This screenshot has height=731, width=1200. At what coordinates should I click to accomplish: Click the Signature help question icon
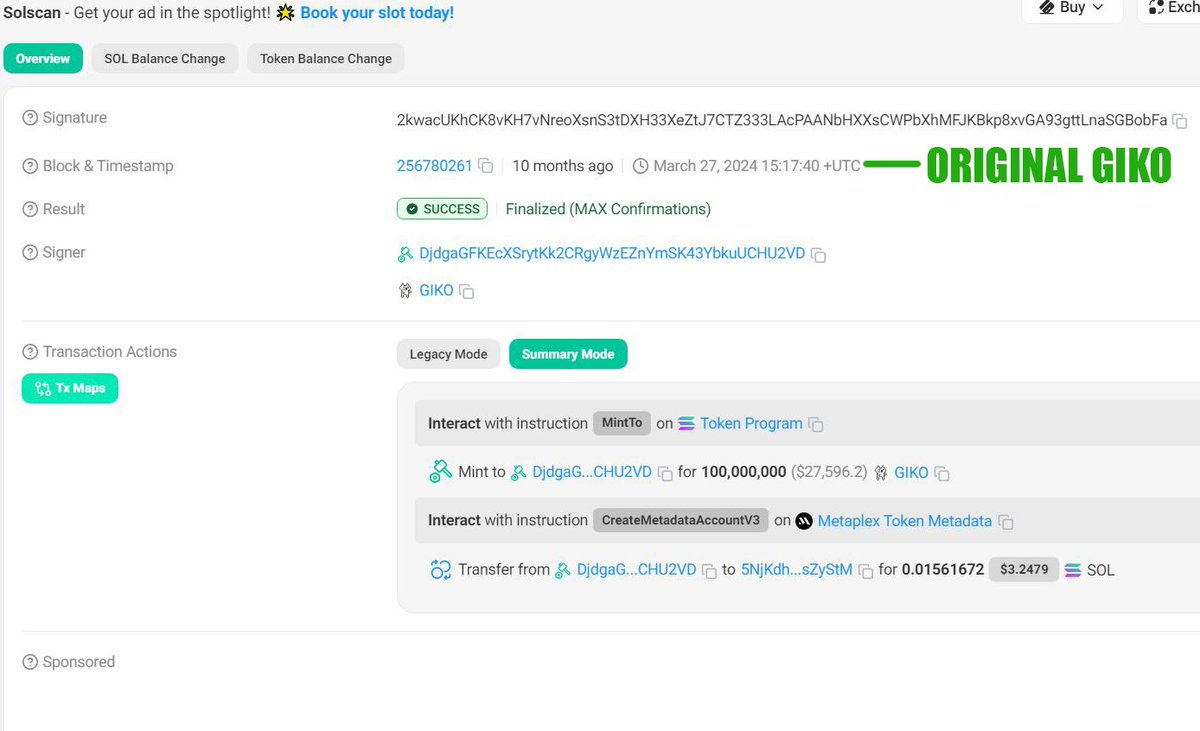pos(30,118)
